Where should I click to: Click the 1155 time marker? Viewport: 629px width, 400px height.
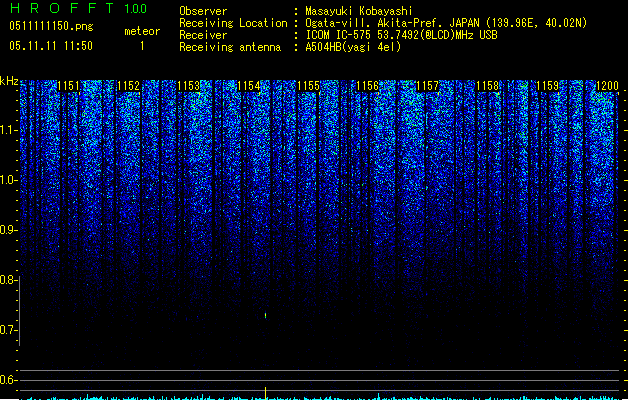tap(308, 86)
